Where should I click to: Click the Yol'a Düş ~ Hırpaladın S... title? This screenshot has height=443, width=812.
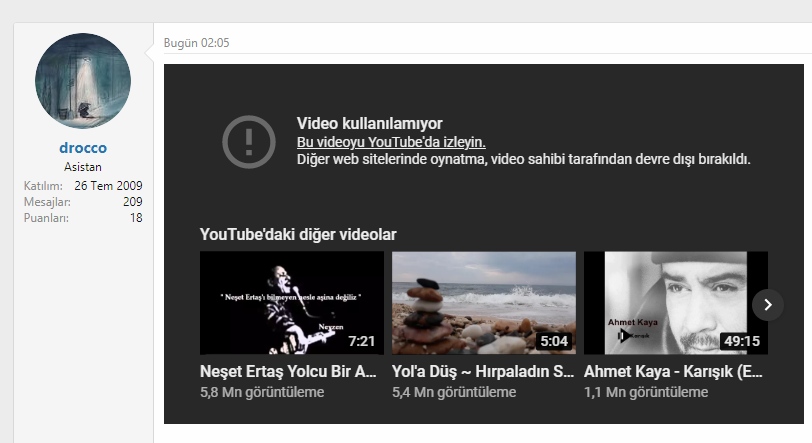point(483,371)
